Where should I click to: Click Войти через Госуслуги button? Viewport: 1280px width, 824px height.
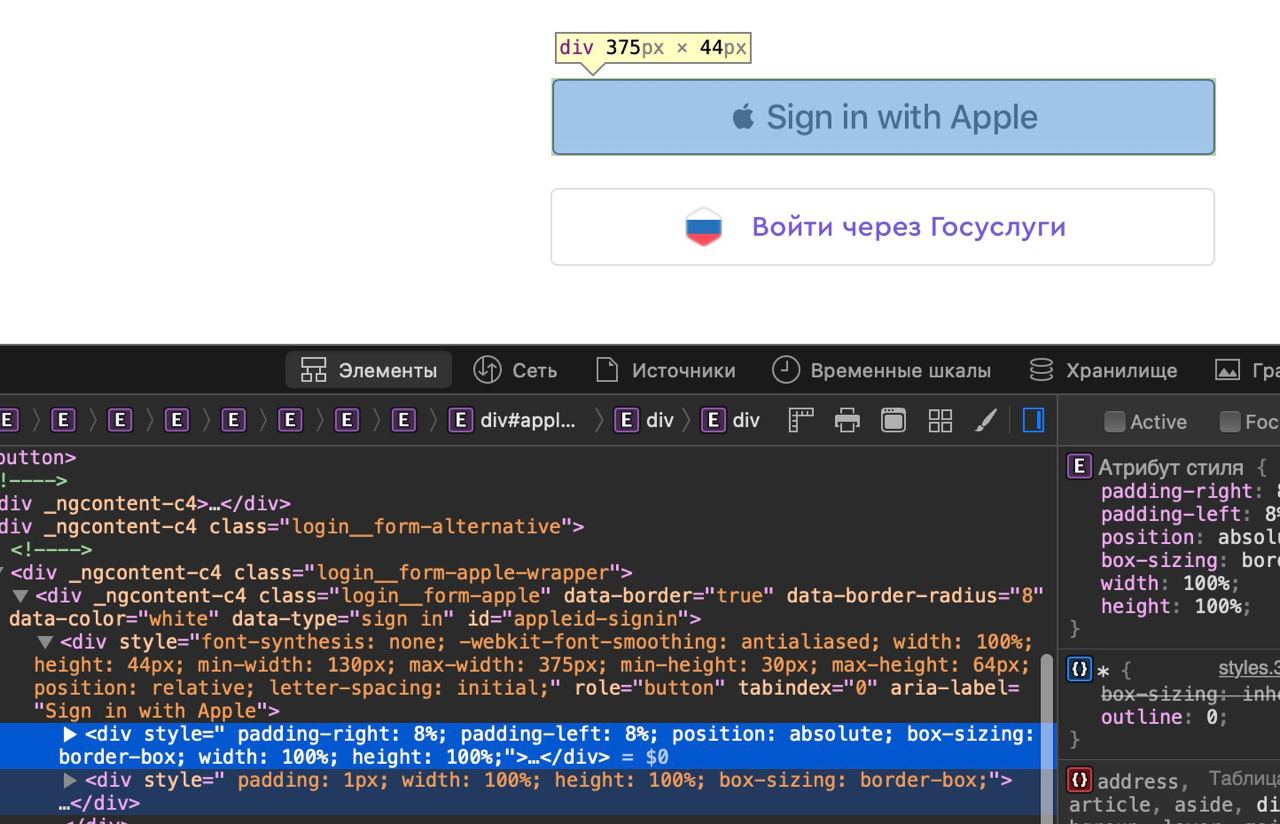point(883,227)
